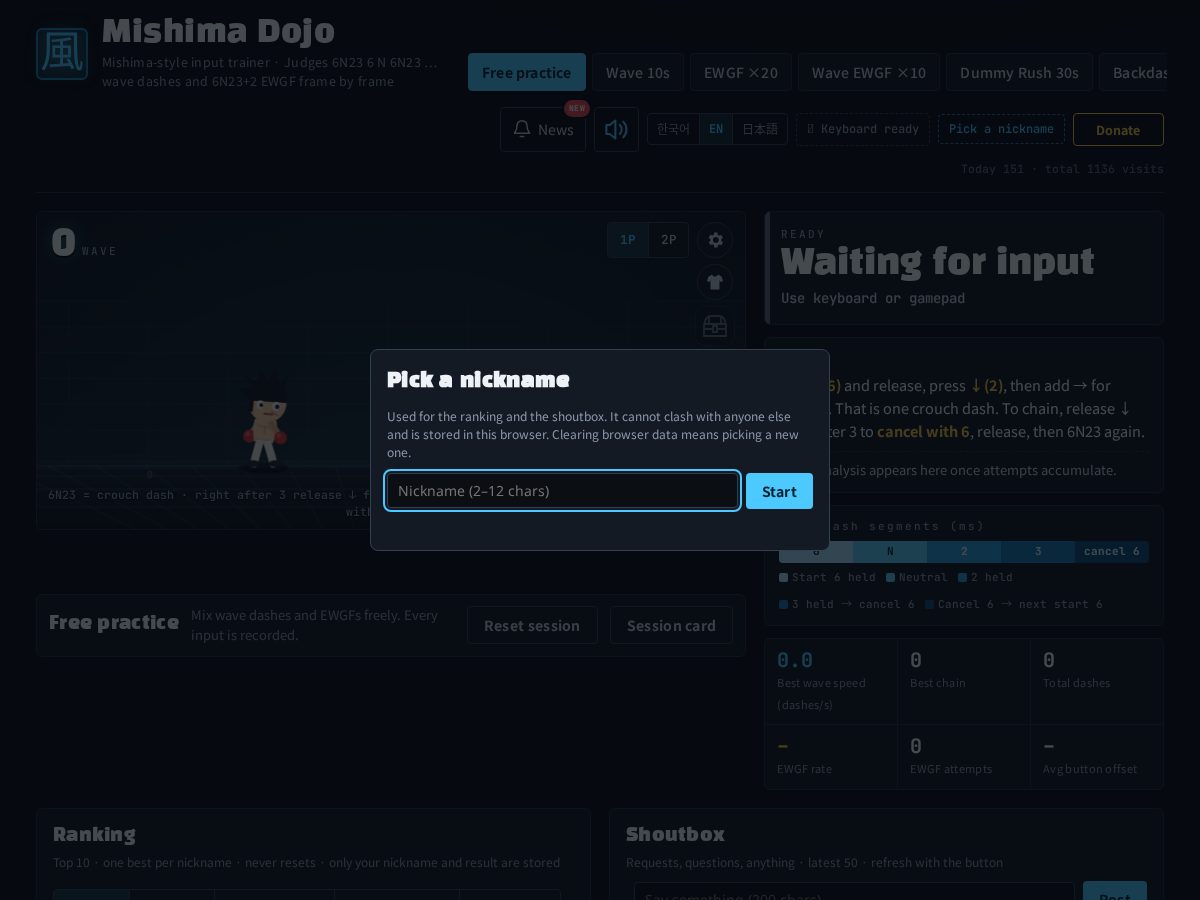Click the 'Best chain' stat label
The image size is (1200, 900).
[x=937, y=683]
